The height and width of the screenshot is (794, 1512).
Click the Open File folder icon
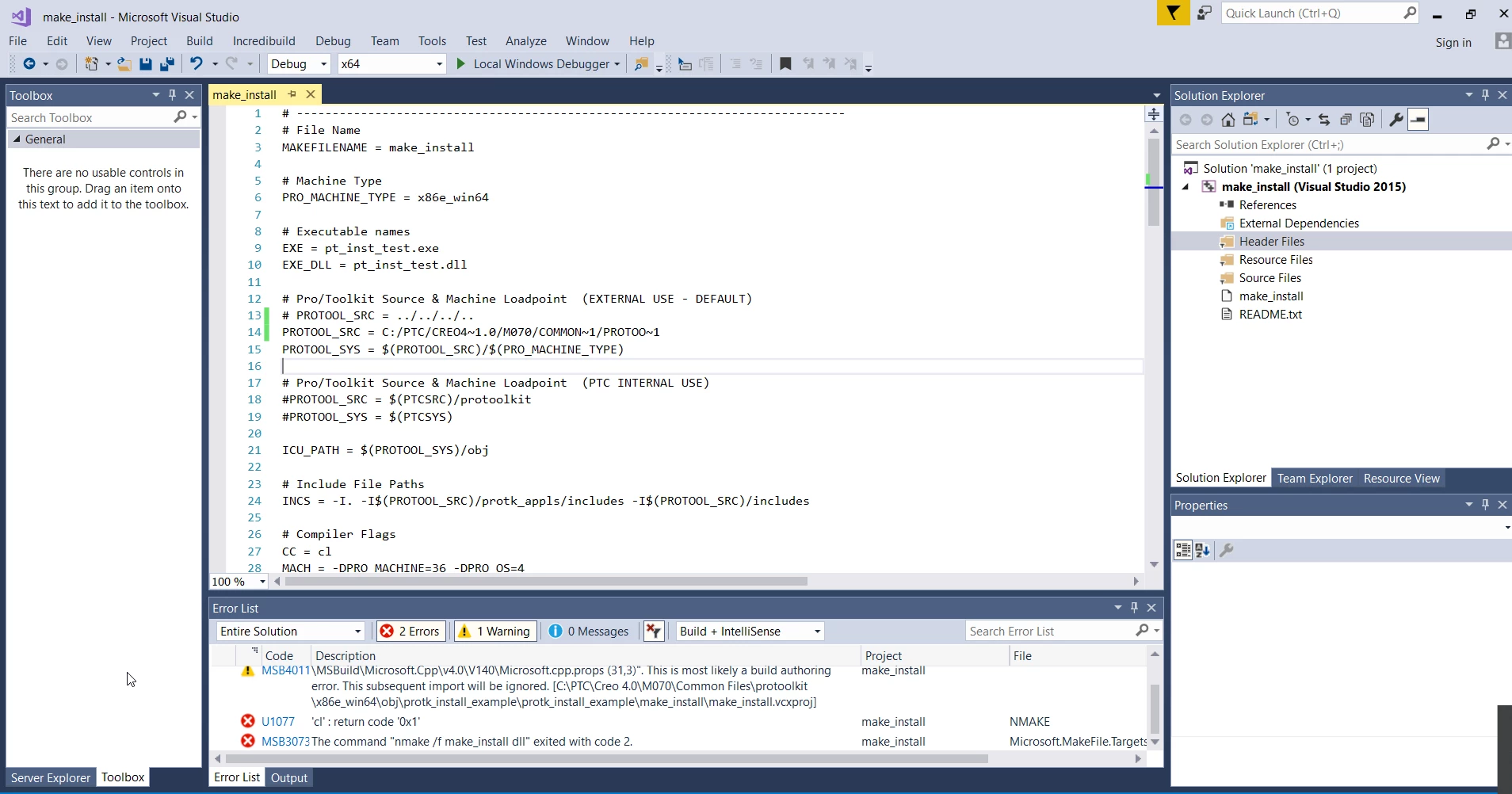(124, 64)
